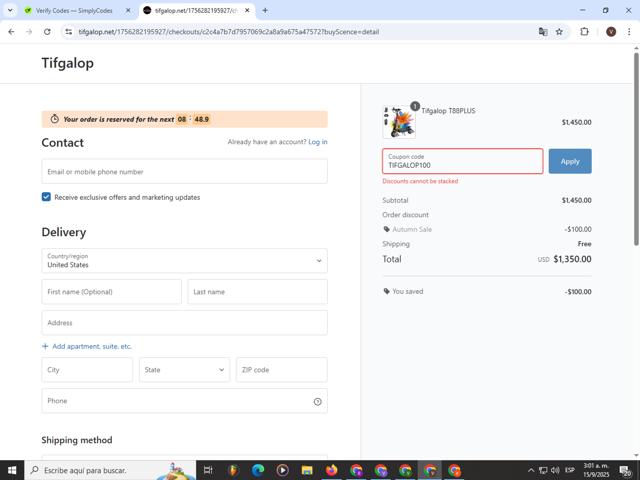Viewport: 640px width, 480px height.
Task: Reload the checkout page
Action: [47, 32]
